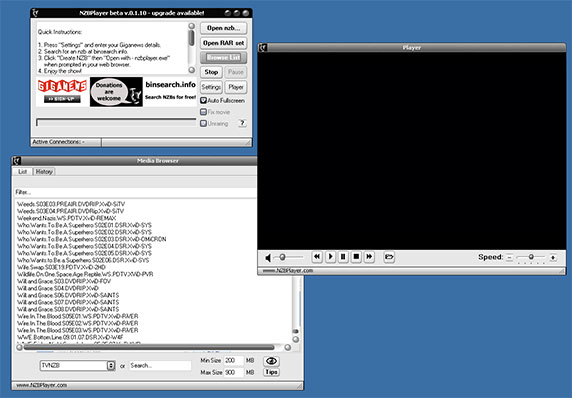The height and width of the screenshot is (398, 572).
Task: Select Who.Wants.To.Be.A.Superhero.S02E01 entry
Action: click(84, 225)
